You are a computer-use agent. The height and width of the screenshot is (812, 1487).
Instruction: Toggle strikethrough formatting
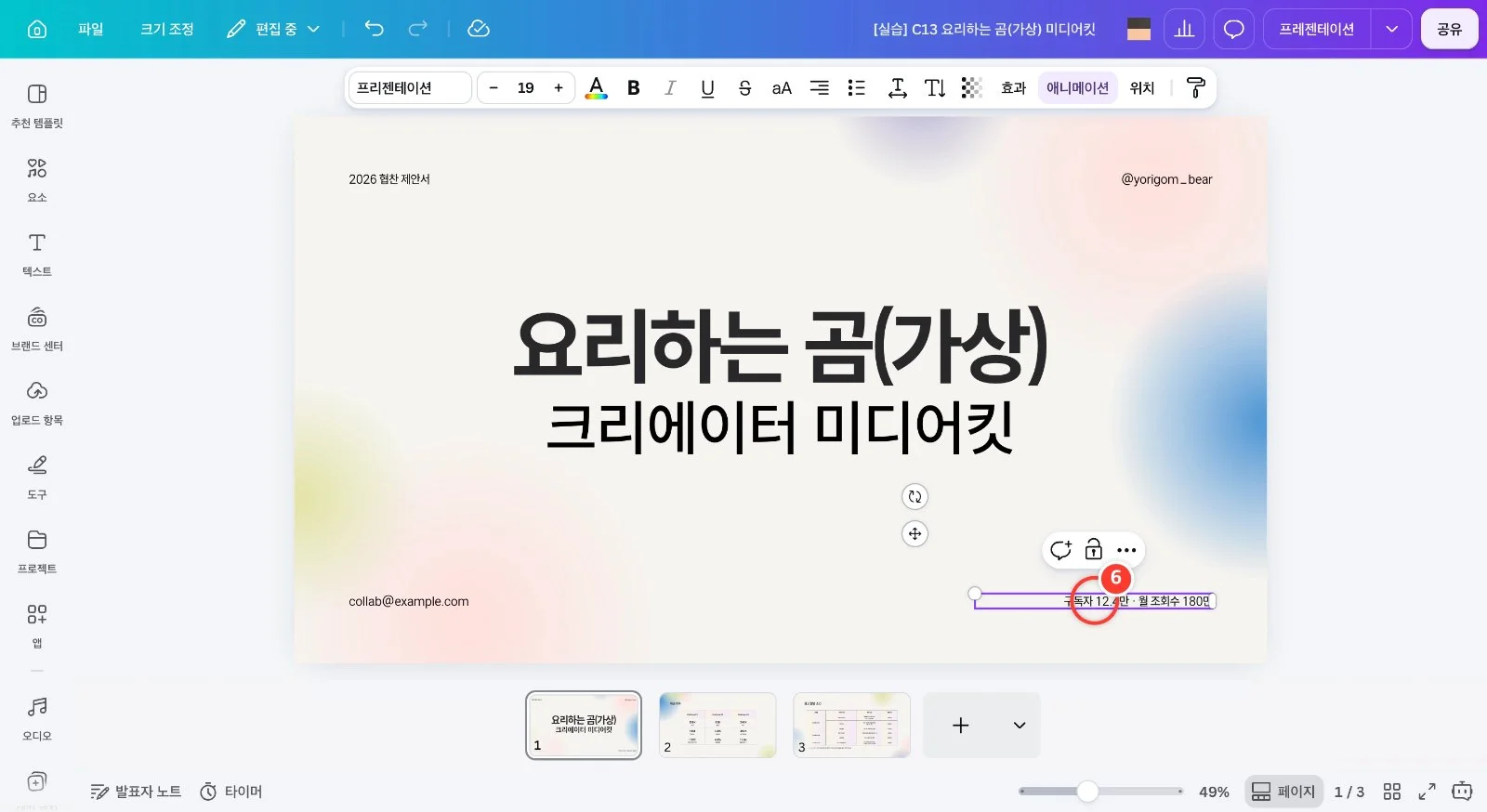tap(744, 87)
